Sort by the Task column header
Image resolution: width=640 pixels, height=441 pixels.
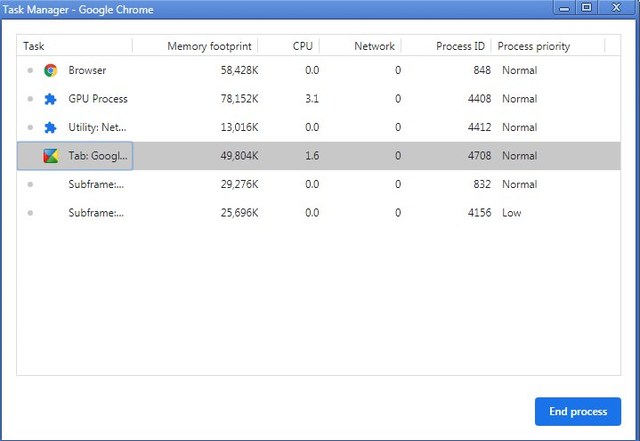click(34, 46)
